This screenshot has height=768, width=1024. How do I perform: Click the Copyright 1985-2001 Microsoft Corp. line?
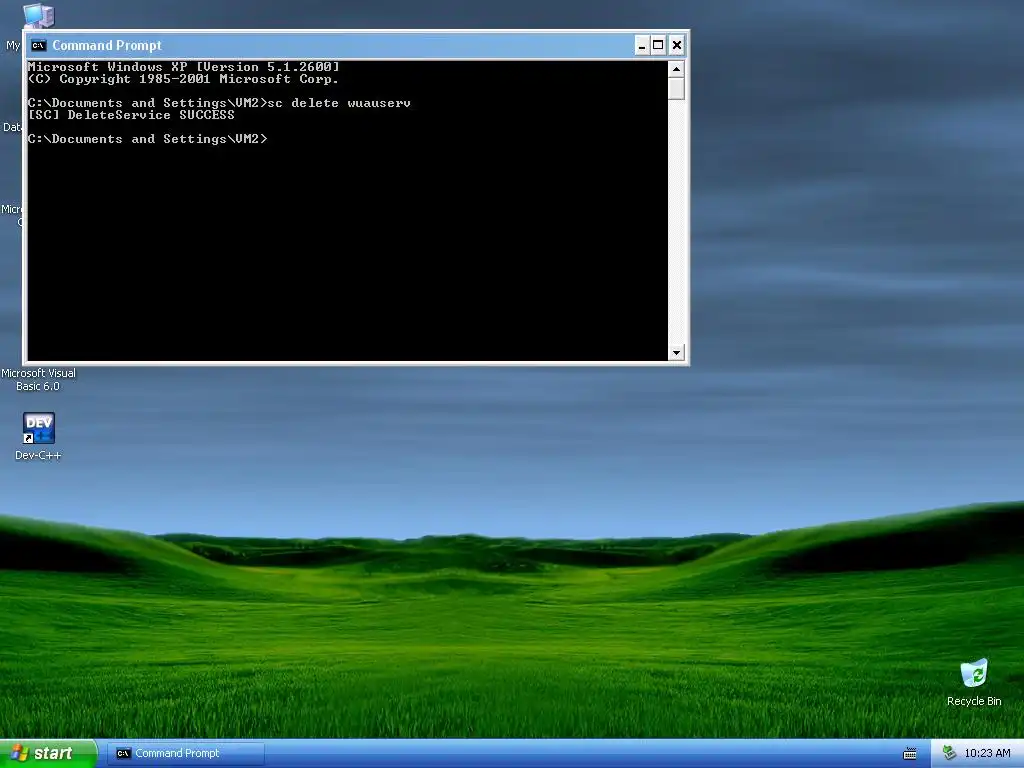click(x=183, y=79)
